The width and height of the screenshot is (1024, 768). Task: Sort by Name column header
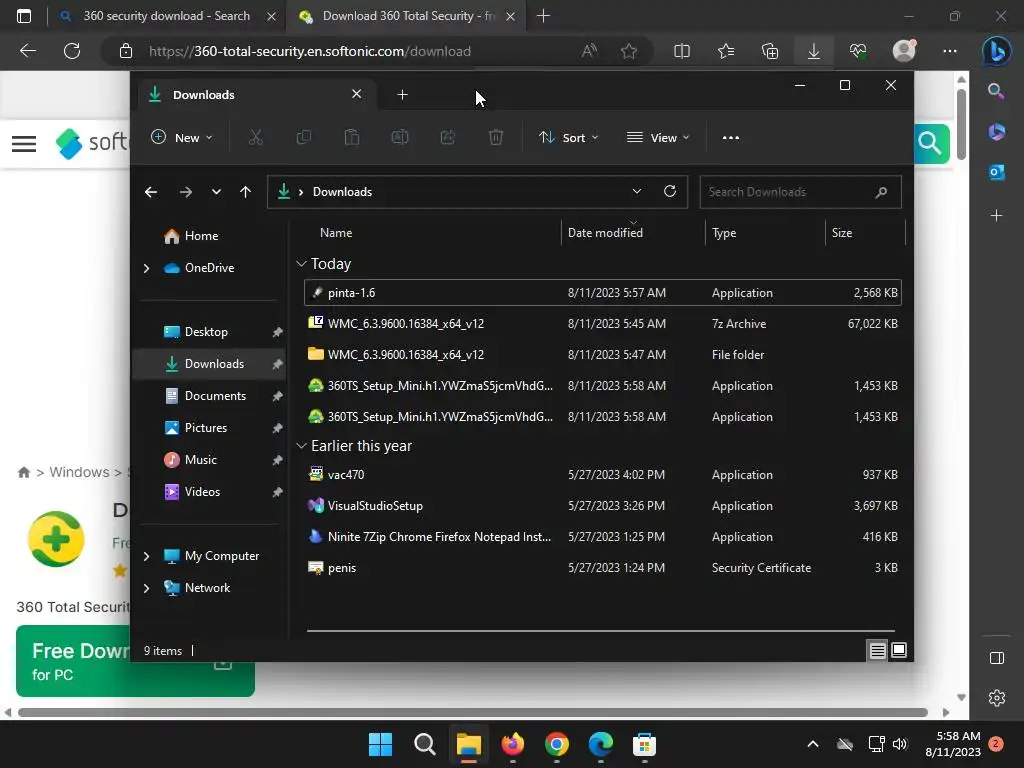click(336, 233)
